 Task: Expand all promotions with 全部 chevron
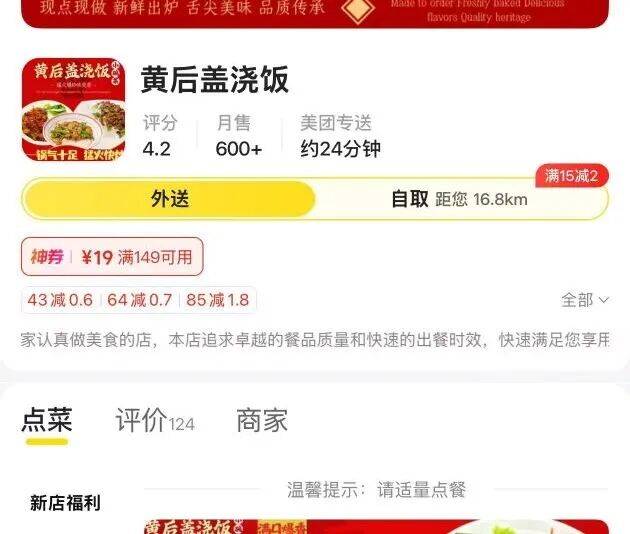(x=585, y=300)
